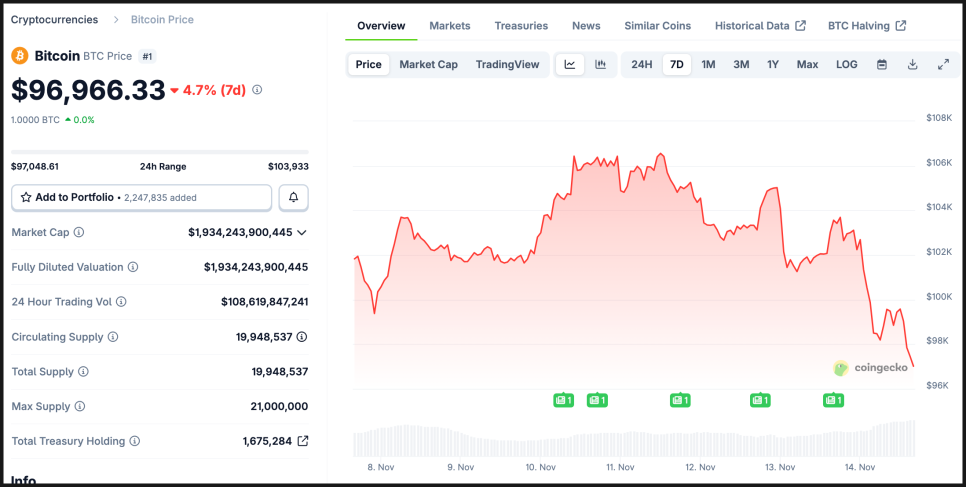Image resolution: width=966 pixels, height=487 pixels.
Task: Switch chart to Market Cap
Action: (428, 64)
